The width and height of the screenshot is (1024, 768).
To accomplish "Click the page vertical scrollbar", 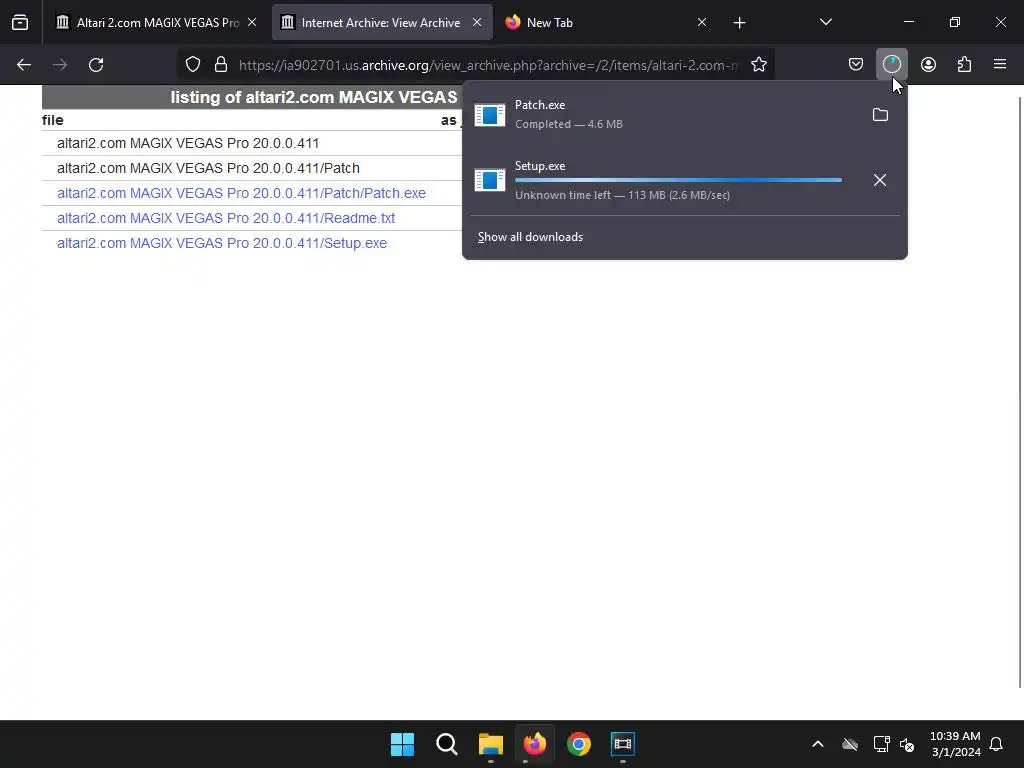I will click(x=1020, y=392).
